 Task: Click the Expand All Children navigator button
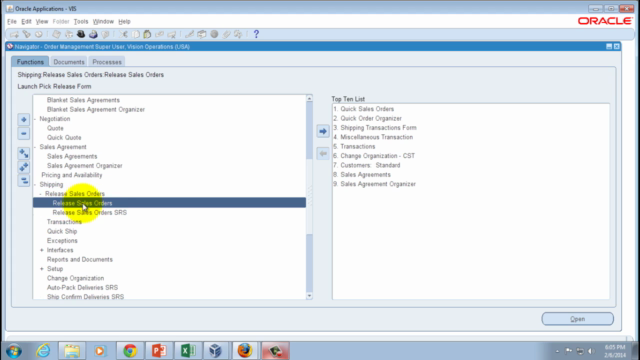coord(24,153)
